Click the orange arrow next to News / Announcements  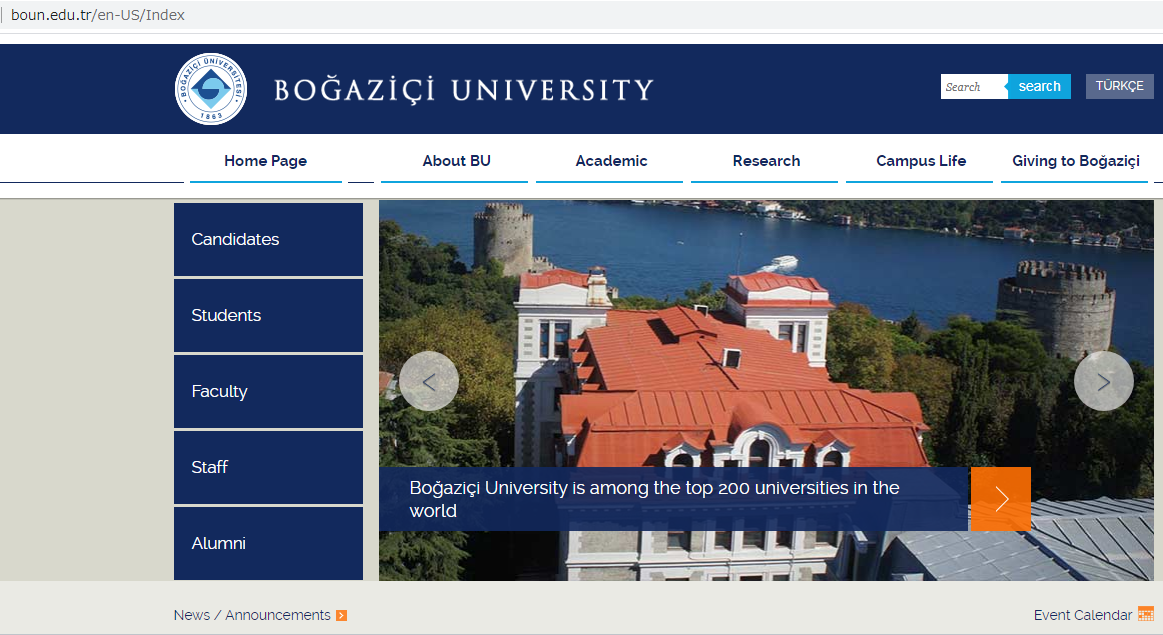pos(341,616)
